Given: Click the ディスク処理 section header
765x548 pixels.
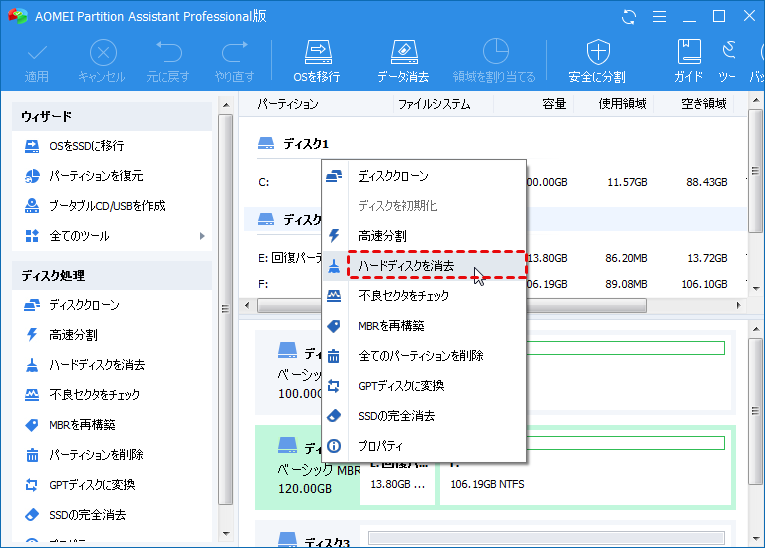Looking at the screenshot, I should tap(112, 276).
